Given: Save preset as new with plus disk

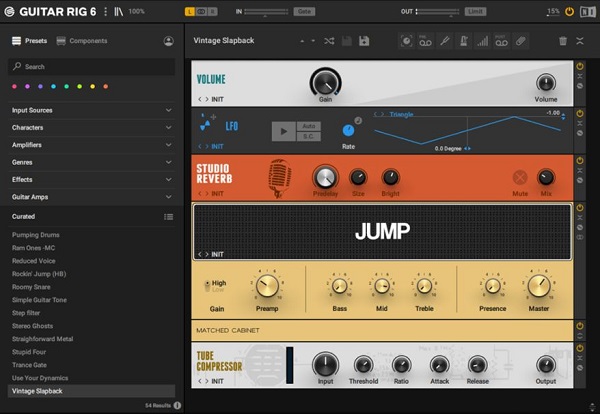Looking at the screenshot, I should [x=364, y=41].
